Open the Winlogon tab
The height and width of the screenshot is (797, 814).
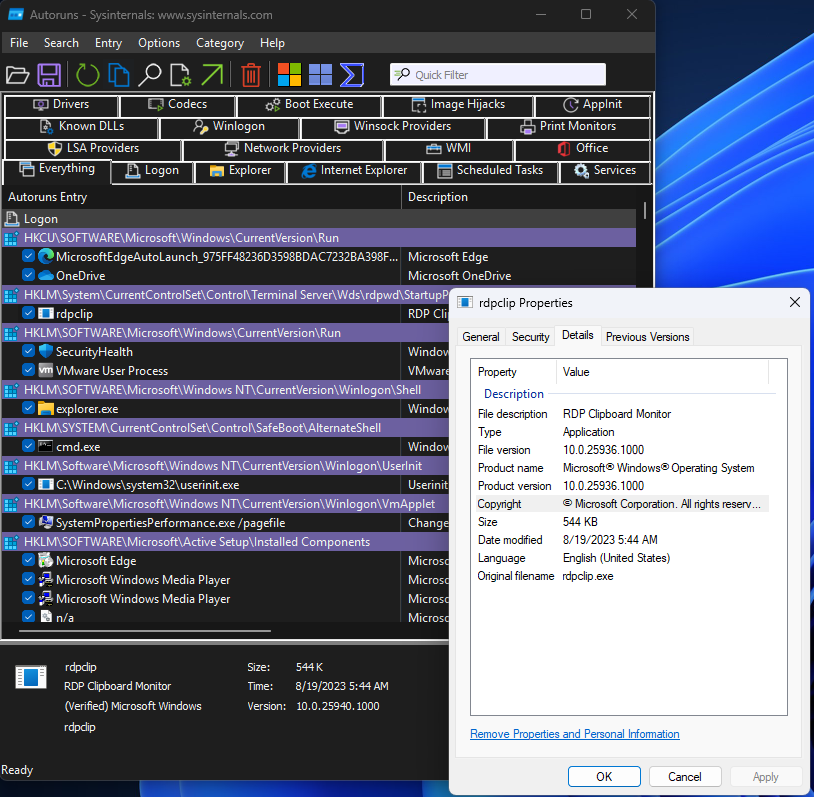[229, 127]
